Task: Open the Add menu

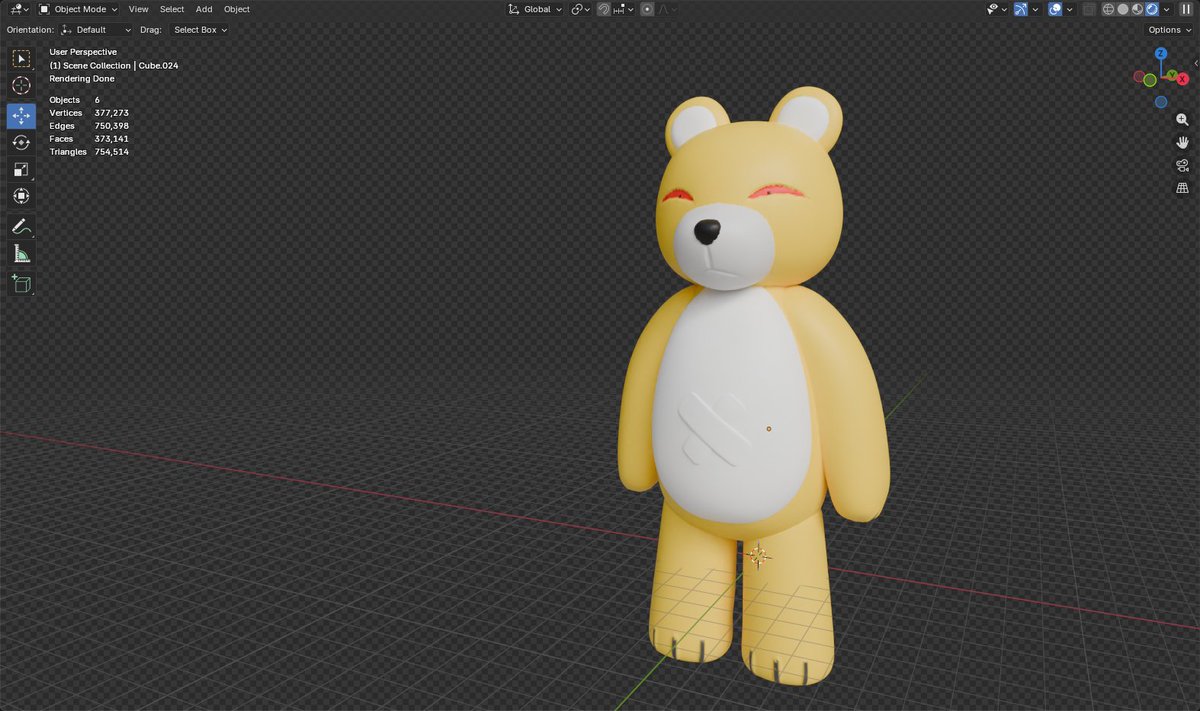Action: pyautogui.click(x=204, y=9)
